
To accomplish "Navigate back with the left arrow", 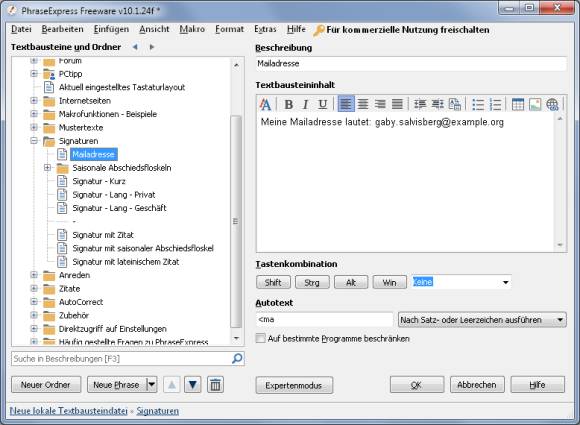I will [x=135, y=47].
